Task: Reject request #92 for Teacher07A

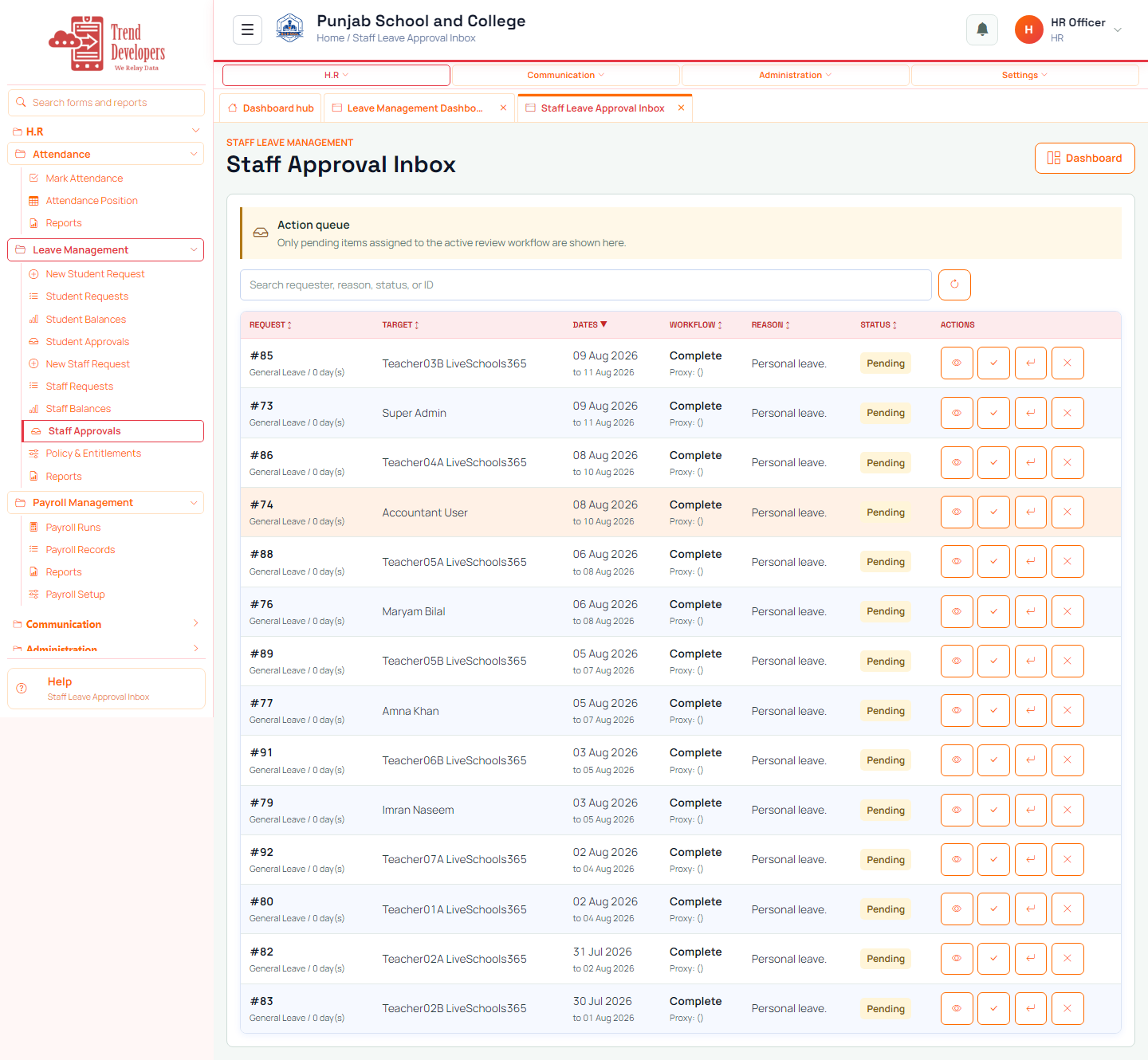Action: pos(1067,859)
